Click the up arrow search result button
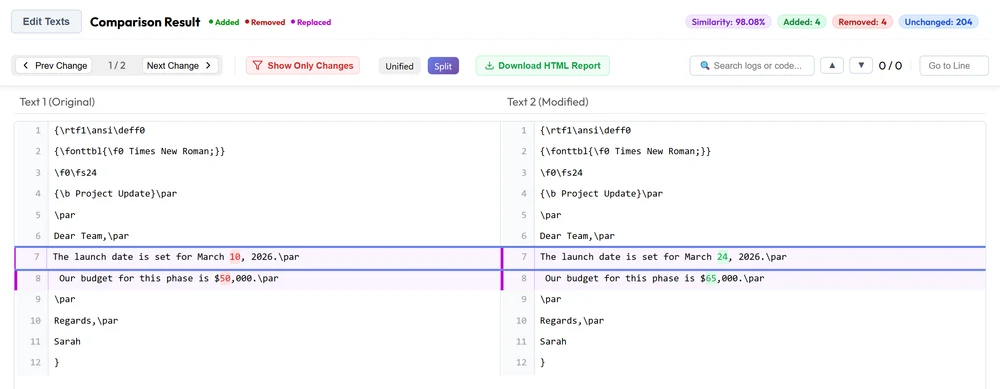1000x389 pixels. click(x=832, y=65)
